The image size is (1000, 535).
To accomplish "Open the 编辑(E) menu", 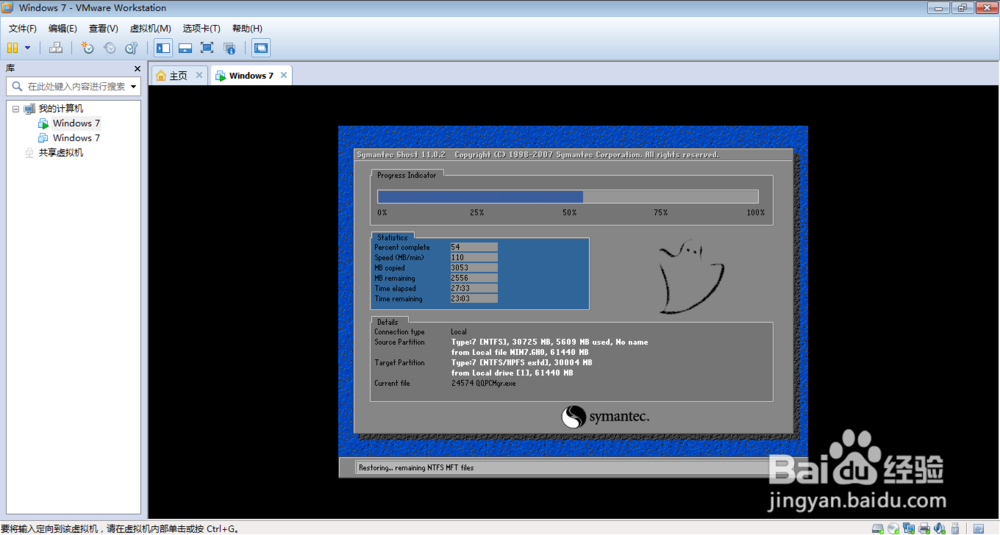I will point(62,28).
